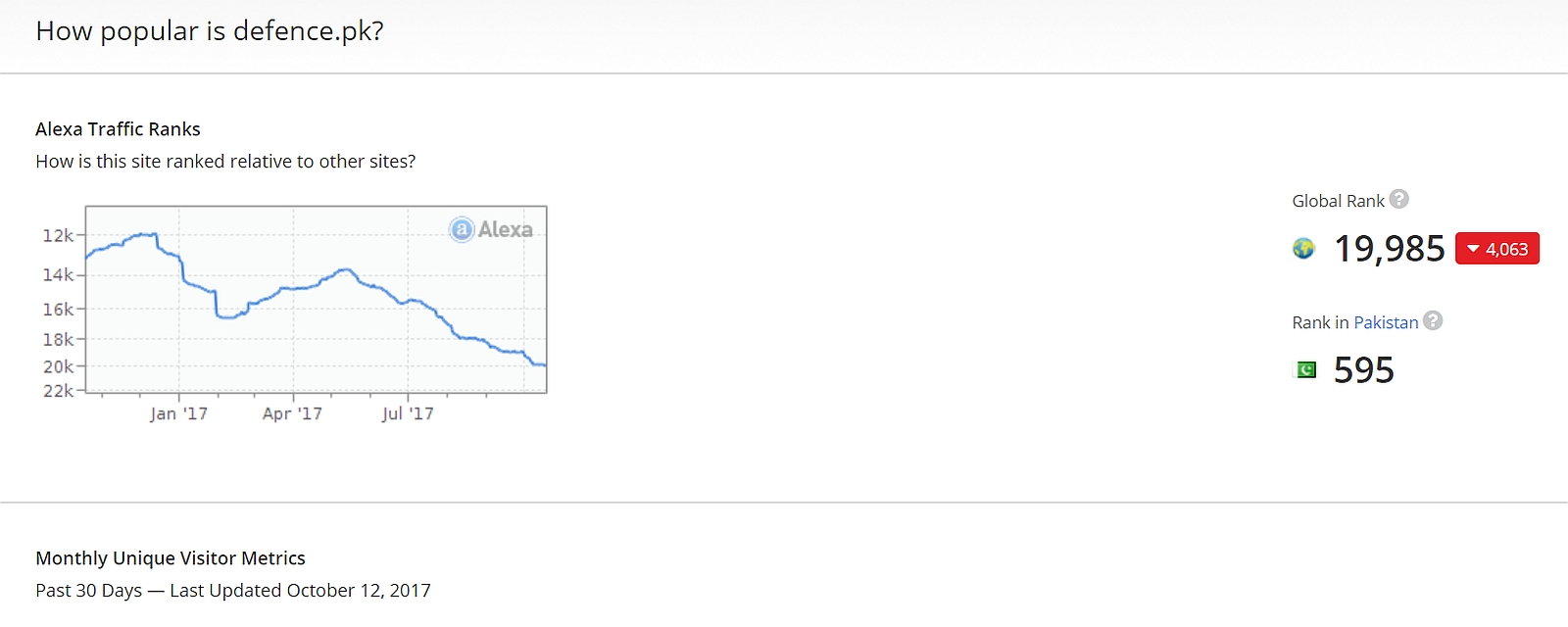Image resolution: width=1568 pixels, height=627 pixels.
Task: Open the Pakistan country link
Action: click(1386, 322)
